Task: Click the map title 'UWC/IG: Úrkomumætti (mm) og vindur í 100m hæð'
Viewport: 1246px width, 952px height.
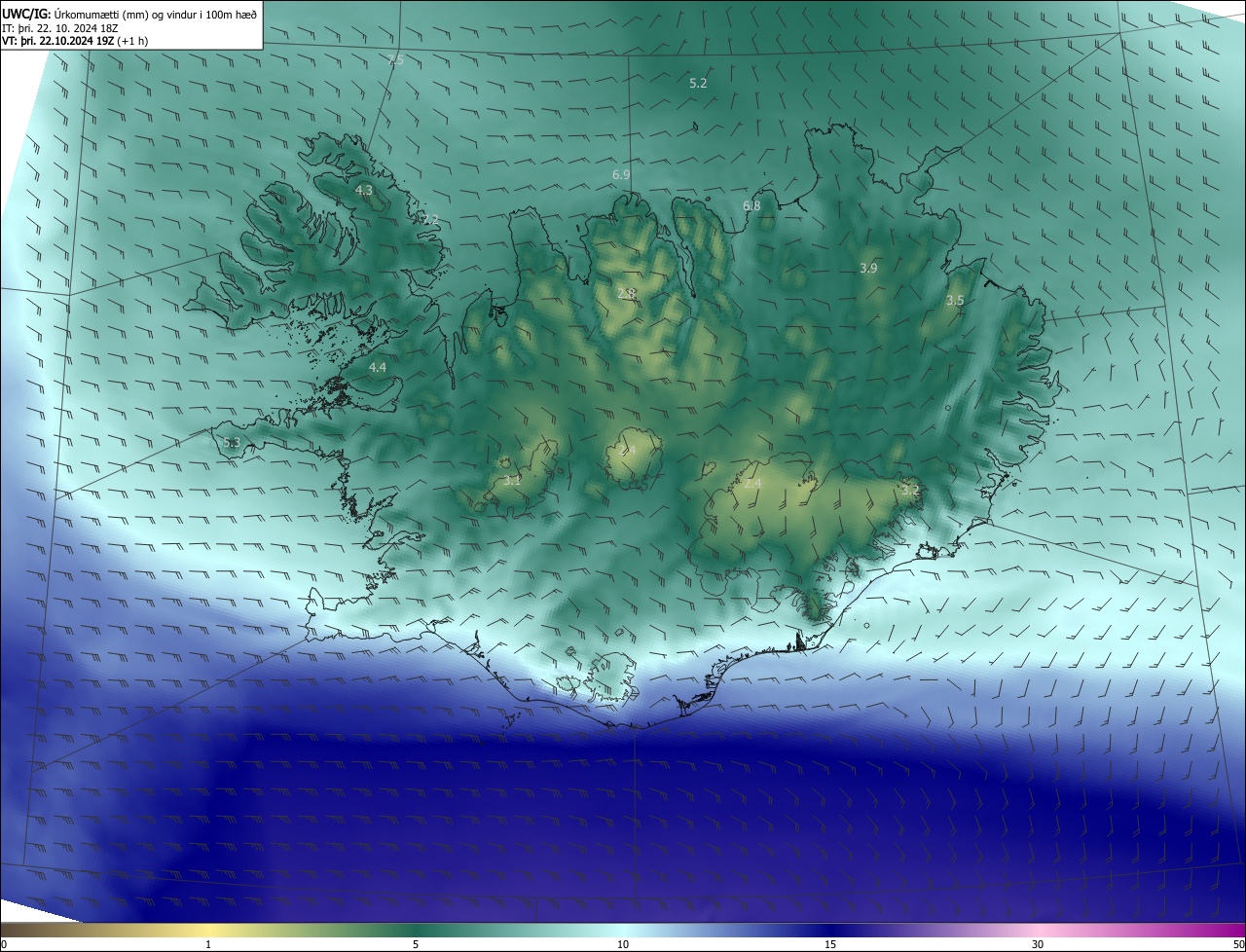Action: click(x=129, y=13)
